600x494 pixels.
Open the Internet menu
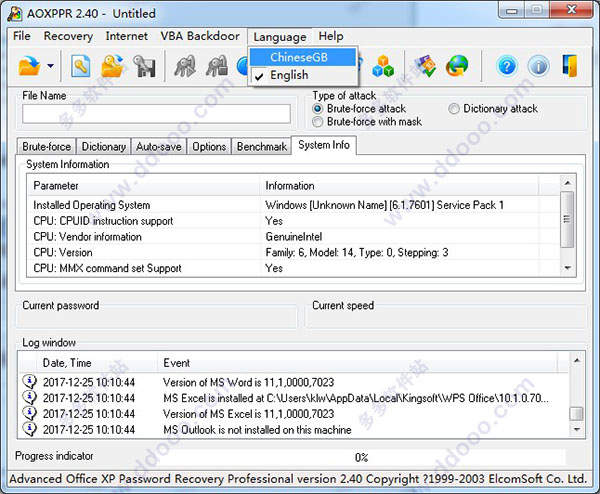point(126,36)
